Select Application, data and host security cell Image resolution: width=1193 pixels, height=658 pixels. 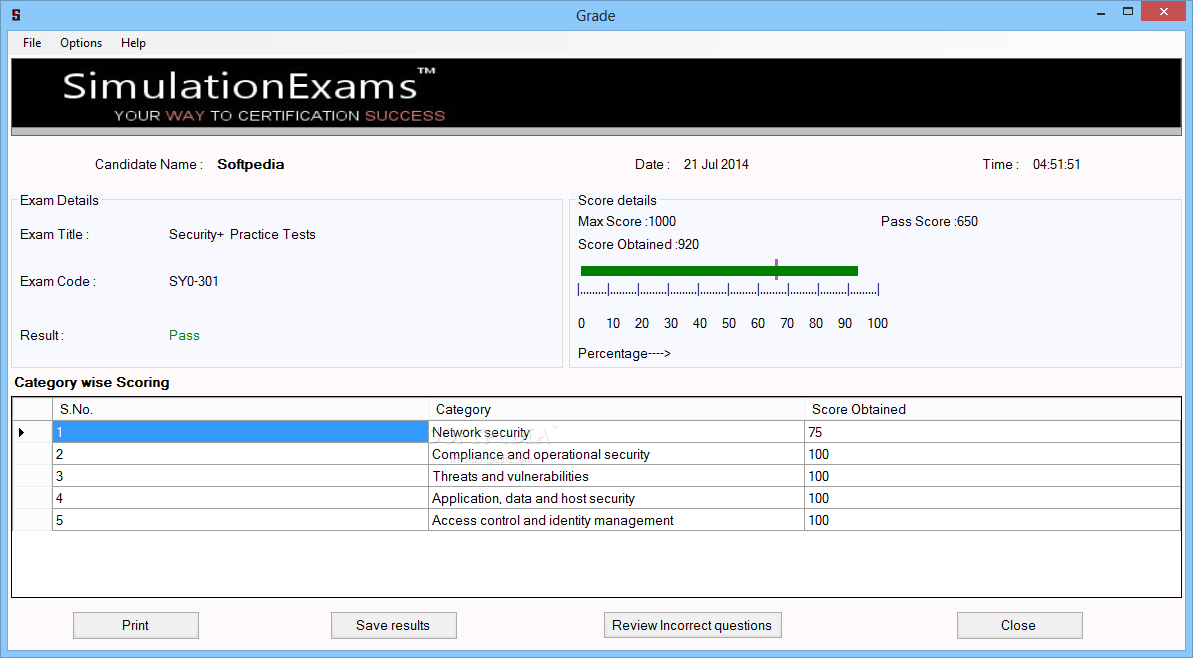click(x=616, y=498)
